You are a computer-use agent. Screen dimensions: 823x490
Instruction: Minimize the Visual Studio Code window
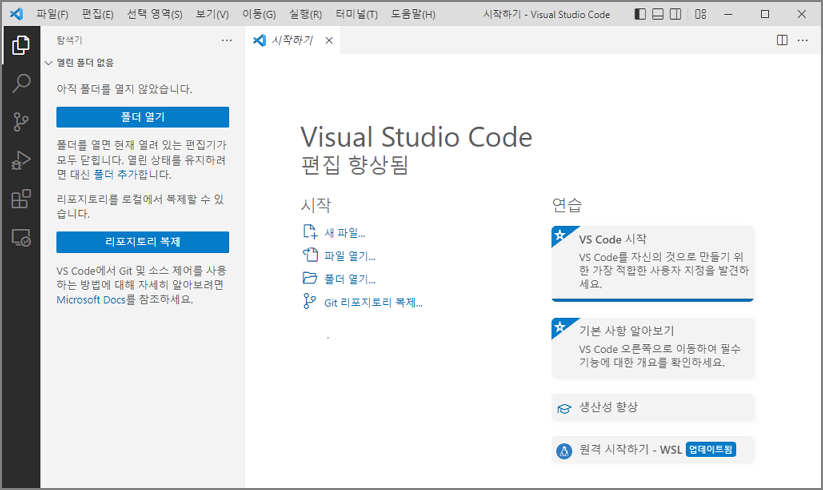click(x=728, y=14)
